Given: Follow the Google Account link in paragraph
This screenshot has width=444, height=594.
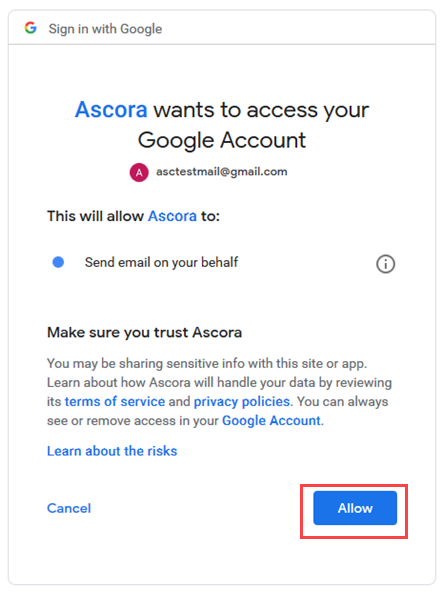Looking at the screenshot, I should pyautogui.click(x=271, y=420).
